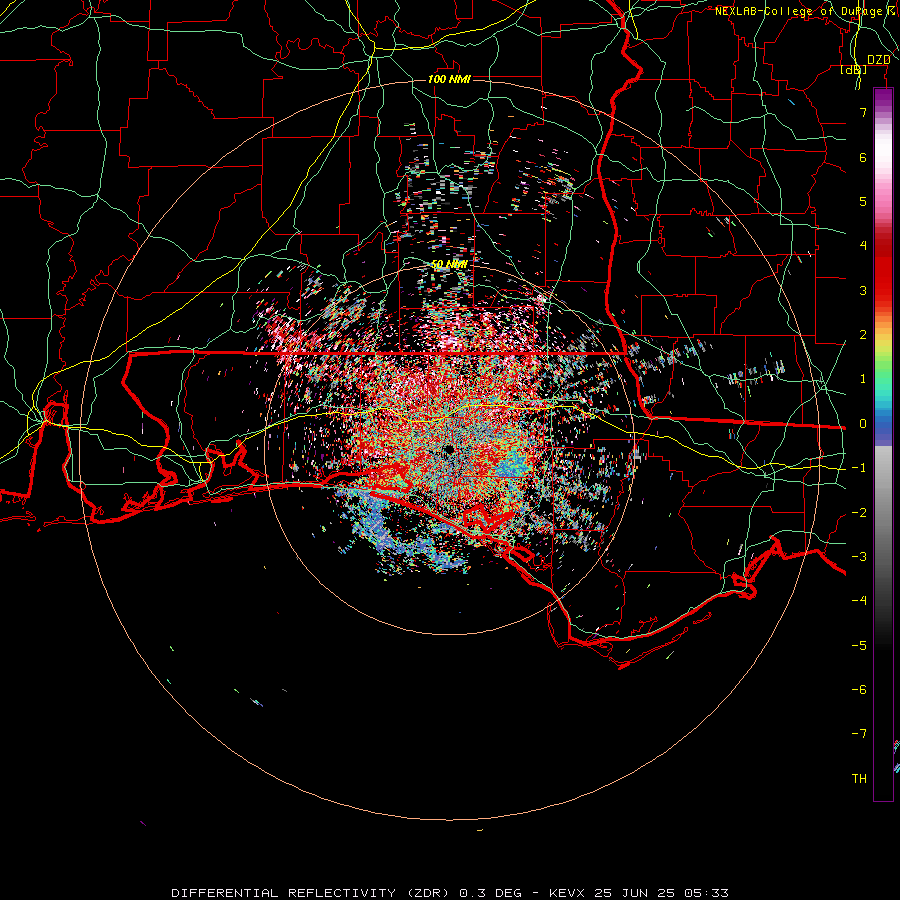Click the DZD product label above color scale
The image size is (900, 900).
(879, 60)
